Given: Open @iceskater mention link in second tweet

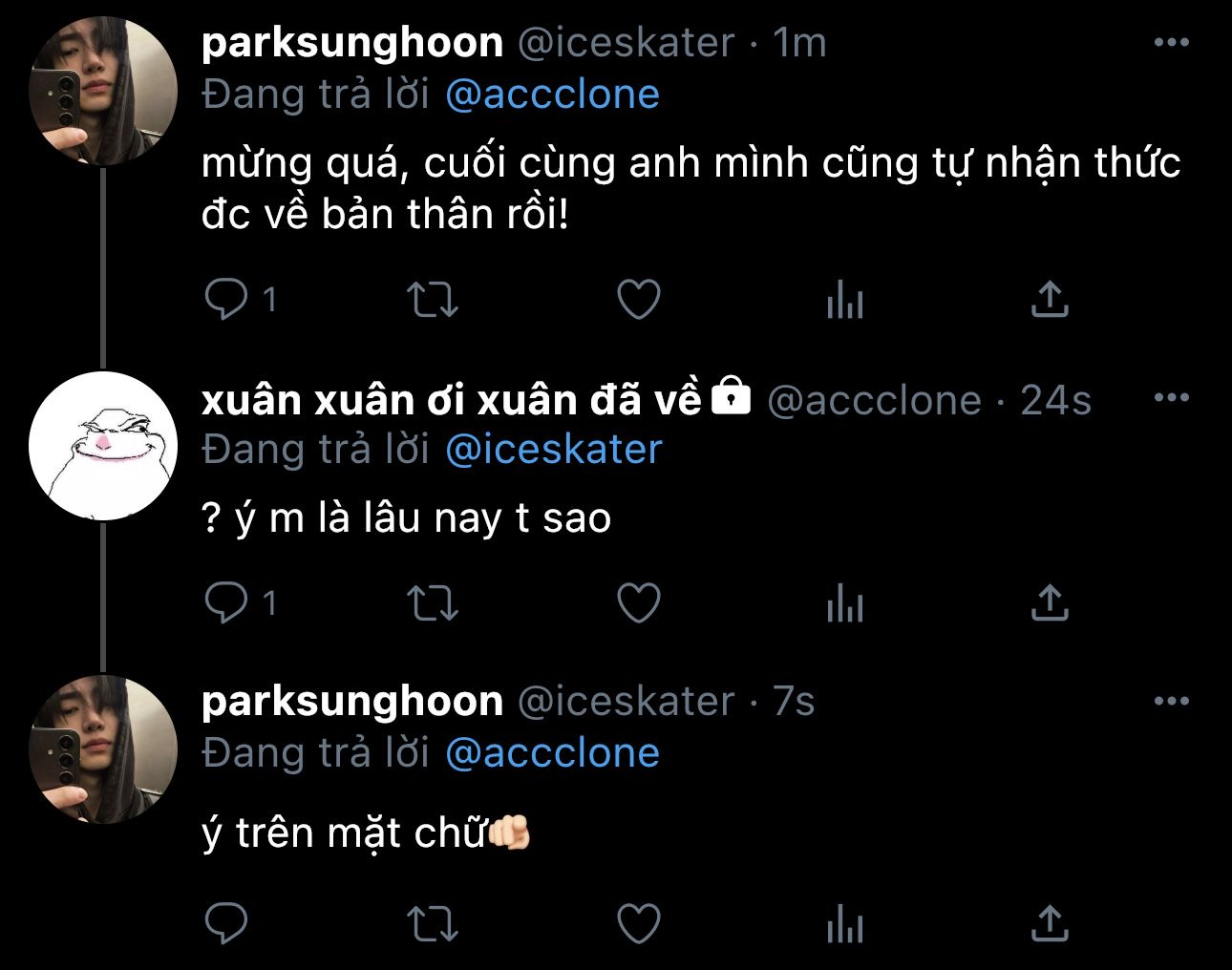Looking at the screenshot, I should click(x=554, y=450).
